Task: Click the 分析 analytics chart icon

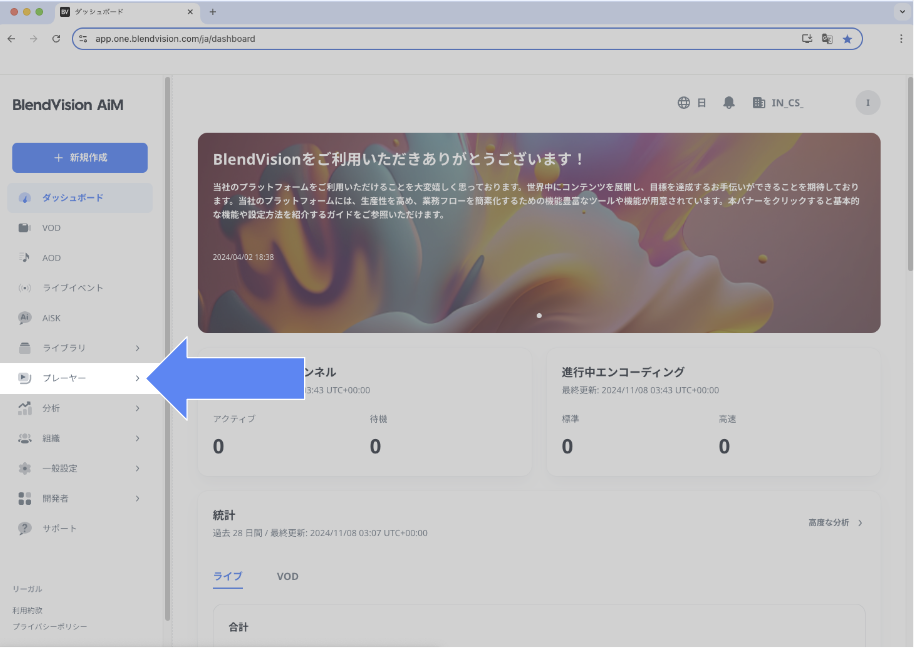Action: (x=24, y=408)
